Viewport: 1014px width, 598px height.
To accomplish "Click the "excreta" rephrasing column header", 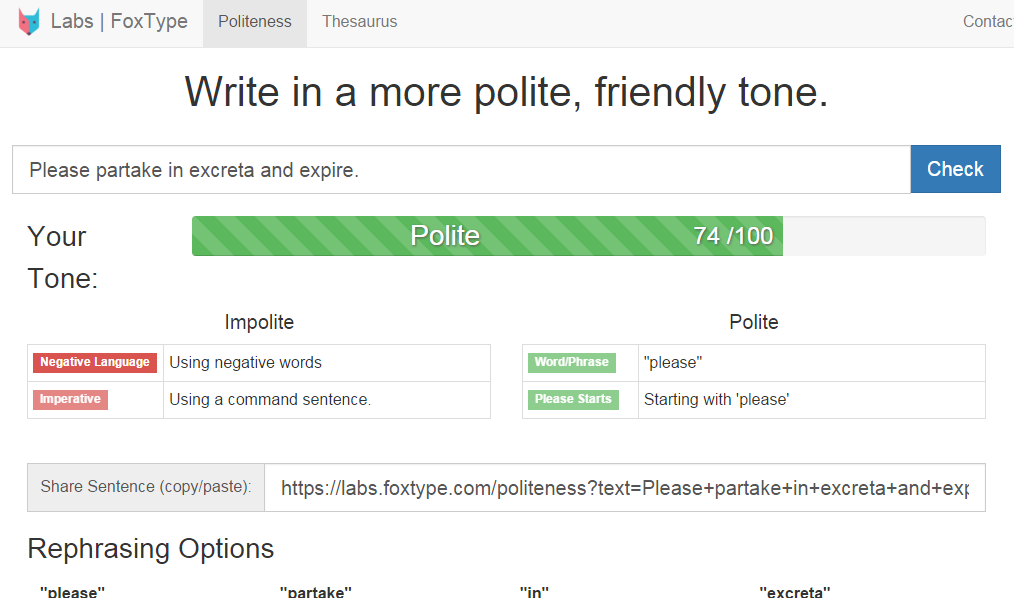I will [794, 591].
